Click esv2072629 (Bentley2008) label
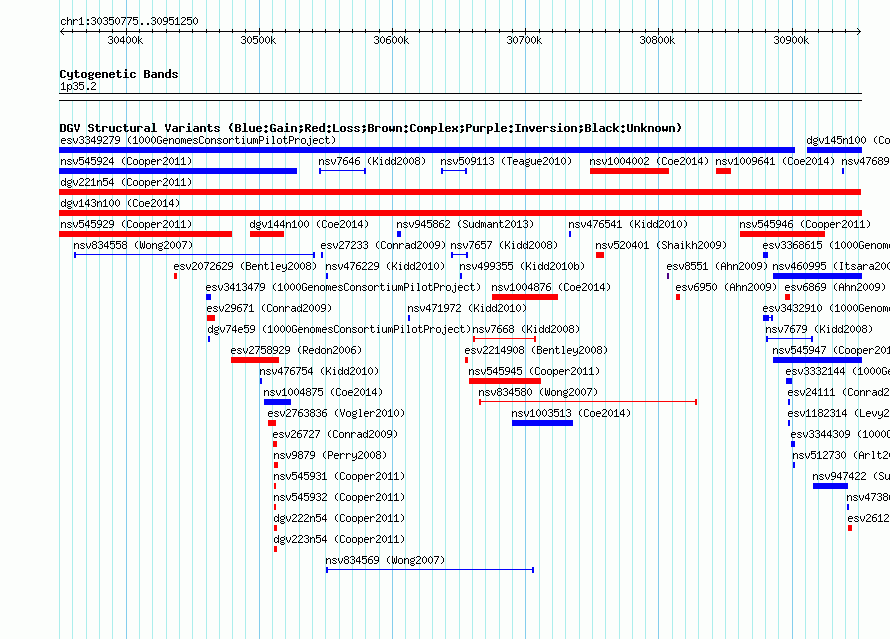Image resolution: width=890 pixels, height=639 pixels. (245, 266)
